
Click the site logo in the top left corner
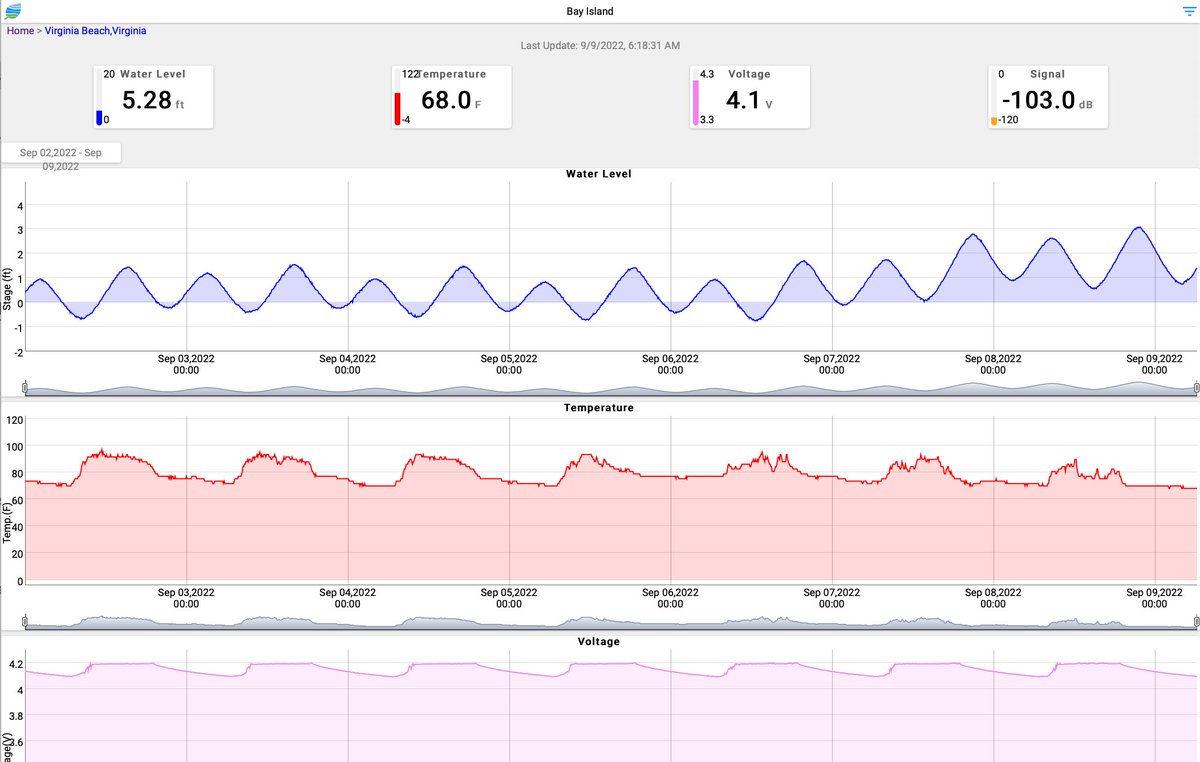[x=15, y=10]
